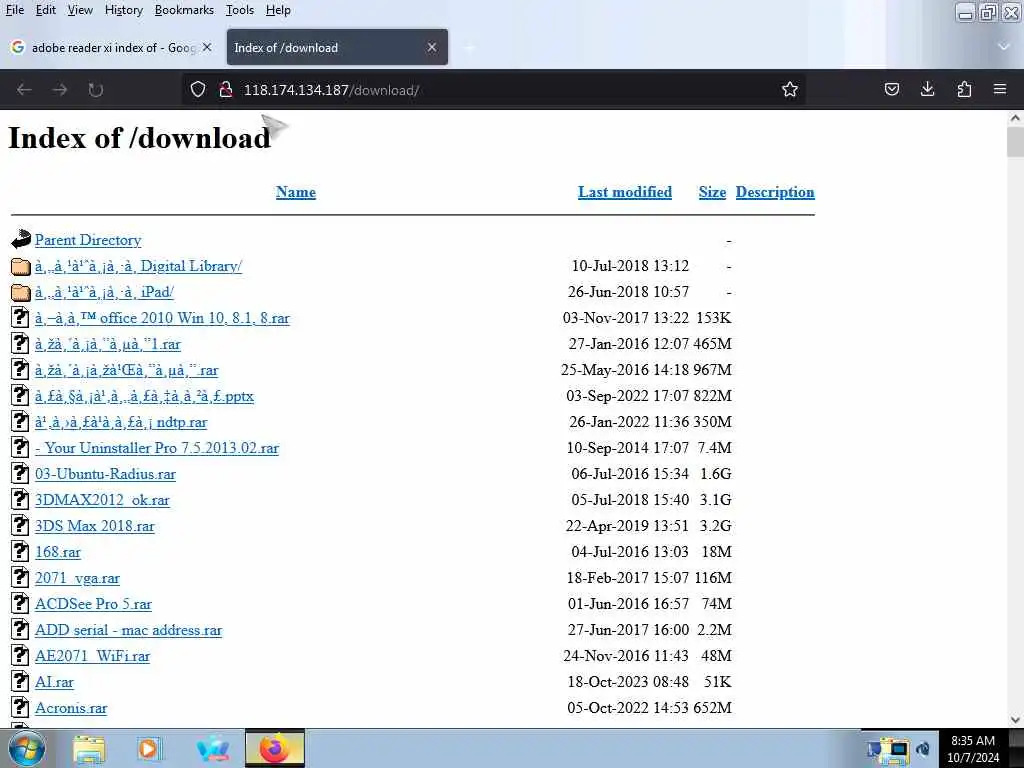Image resolution: width=1024 pixels, height=768 pixels.
Task: Download 3DS Max 2018.rar file
Action: point(95,526)
